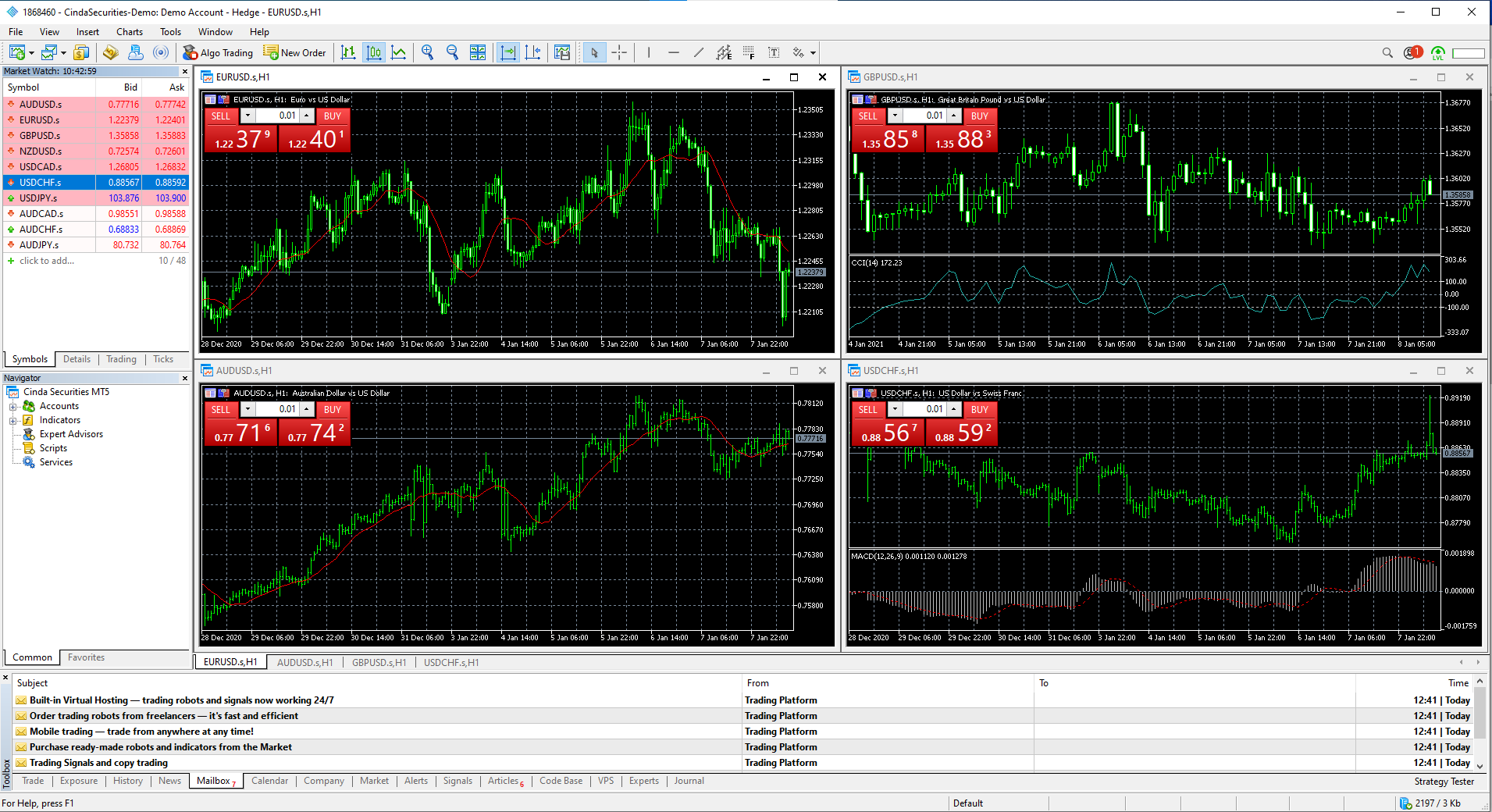Click SELL in the AUDUSD chart panel
The height and width of the screenshot is (812, 1492).
[221, 409]
